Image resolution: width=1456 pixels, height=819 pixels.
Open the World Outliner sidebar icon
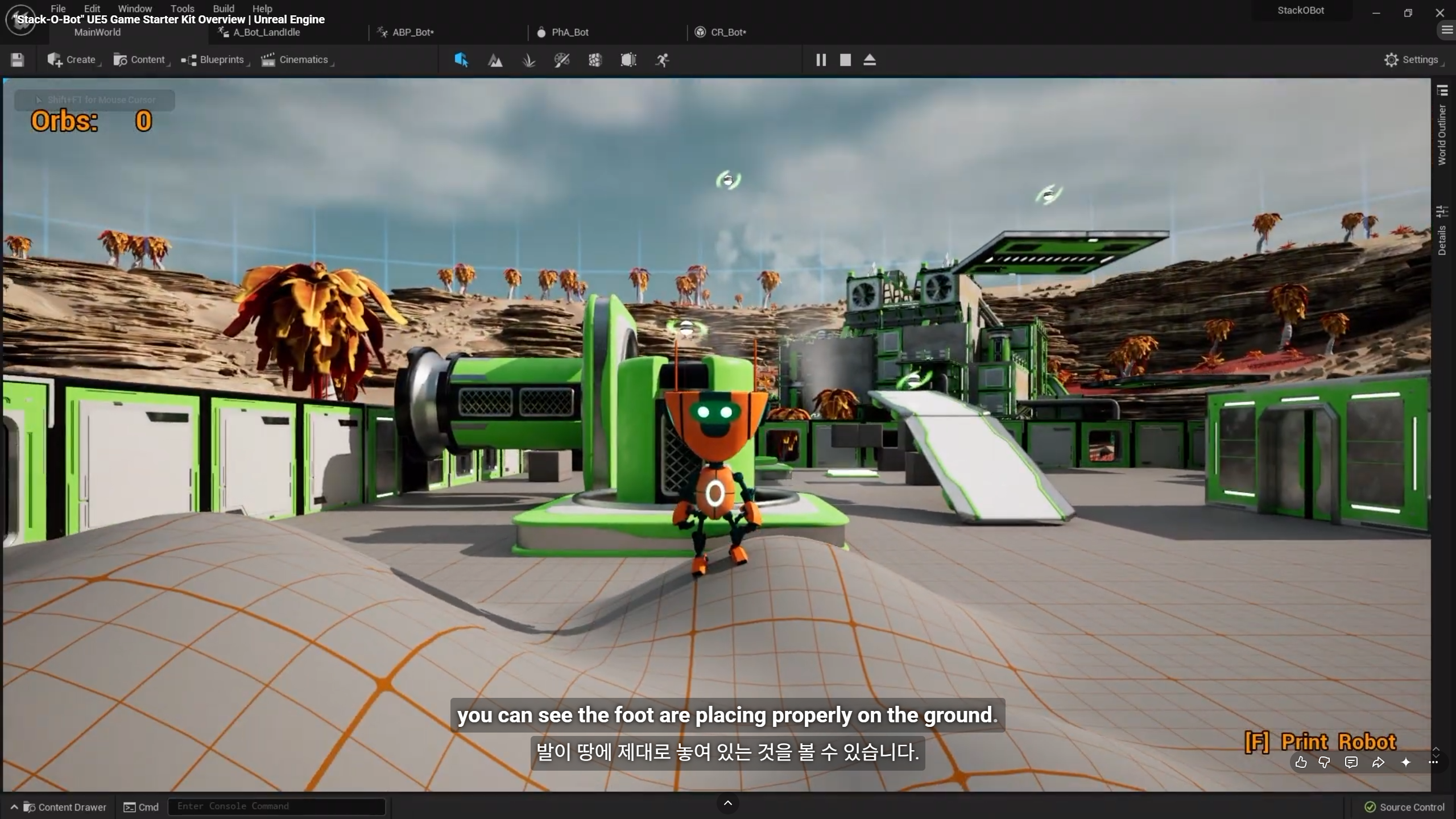[x=1442, y=90]
